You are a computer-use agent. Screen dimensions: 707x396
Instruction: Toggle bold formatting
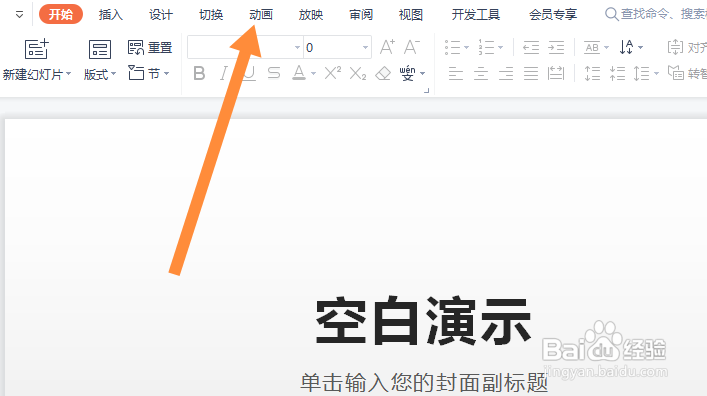click(x=199, y=73)
